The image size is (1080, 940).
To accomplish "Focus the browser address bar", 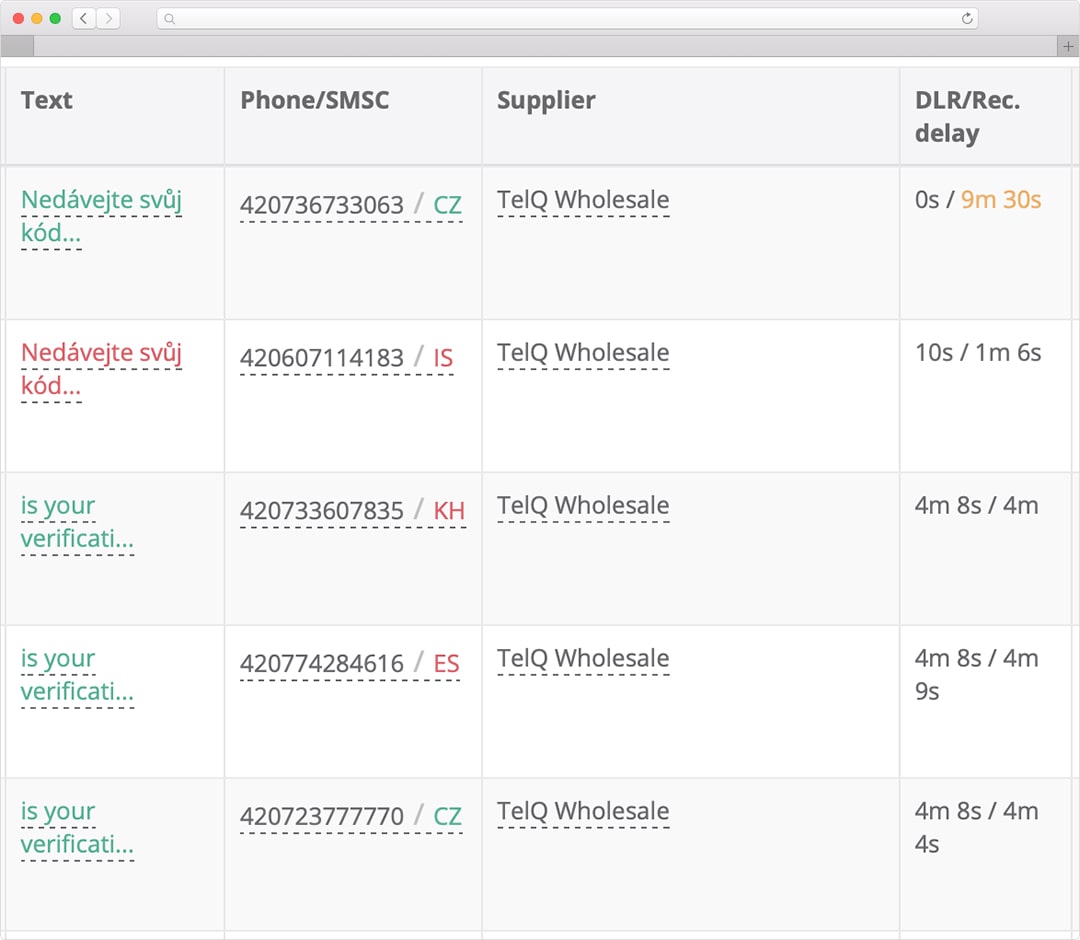I will pos(568,19).
